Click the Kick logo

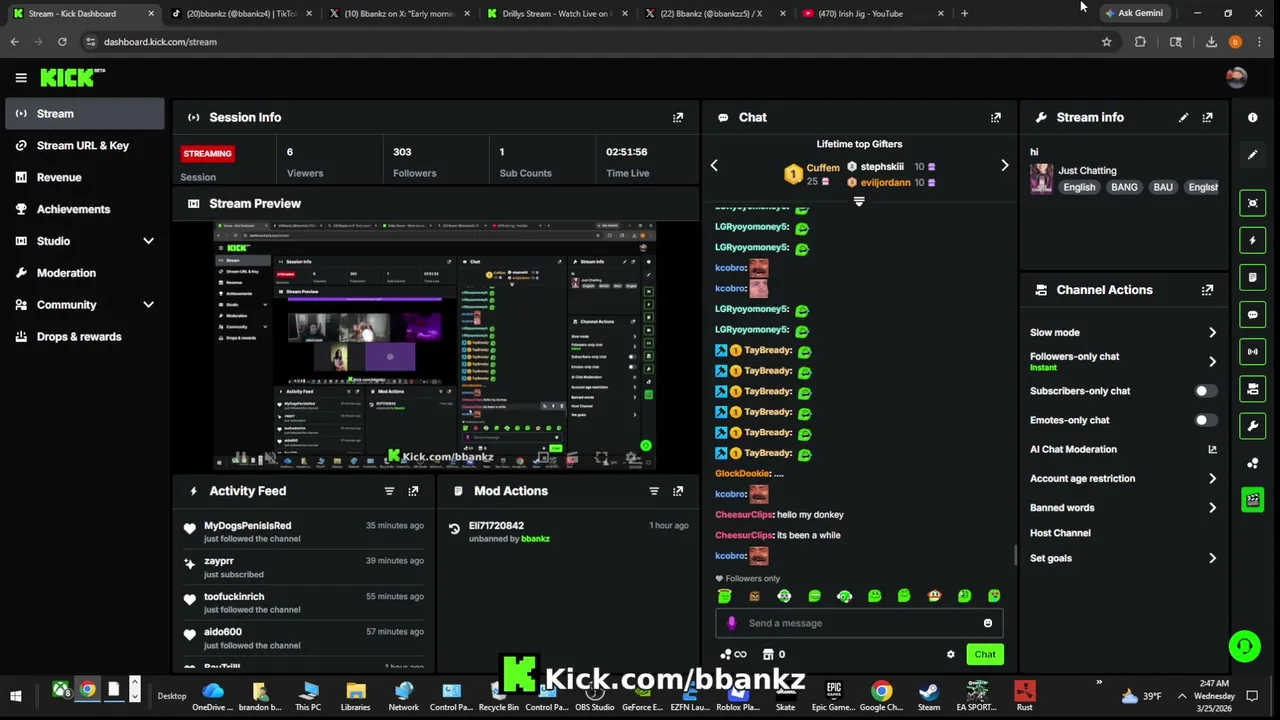(x=72, y=77)
